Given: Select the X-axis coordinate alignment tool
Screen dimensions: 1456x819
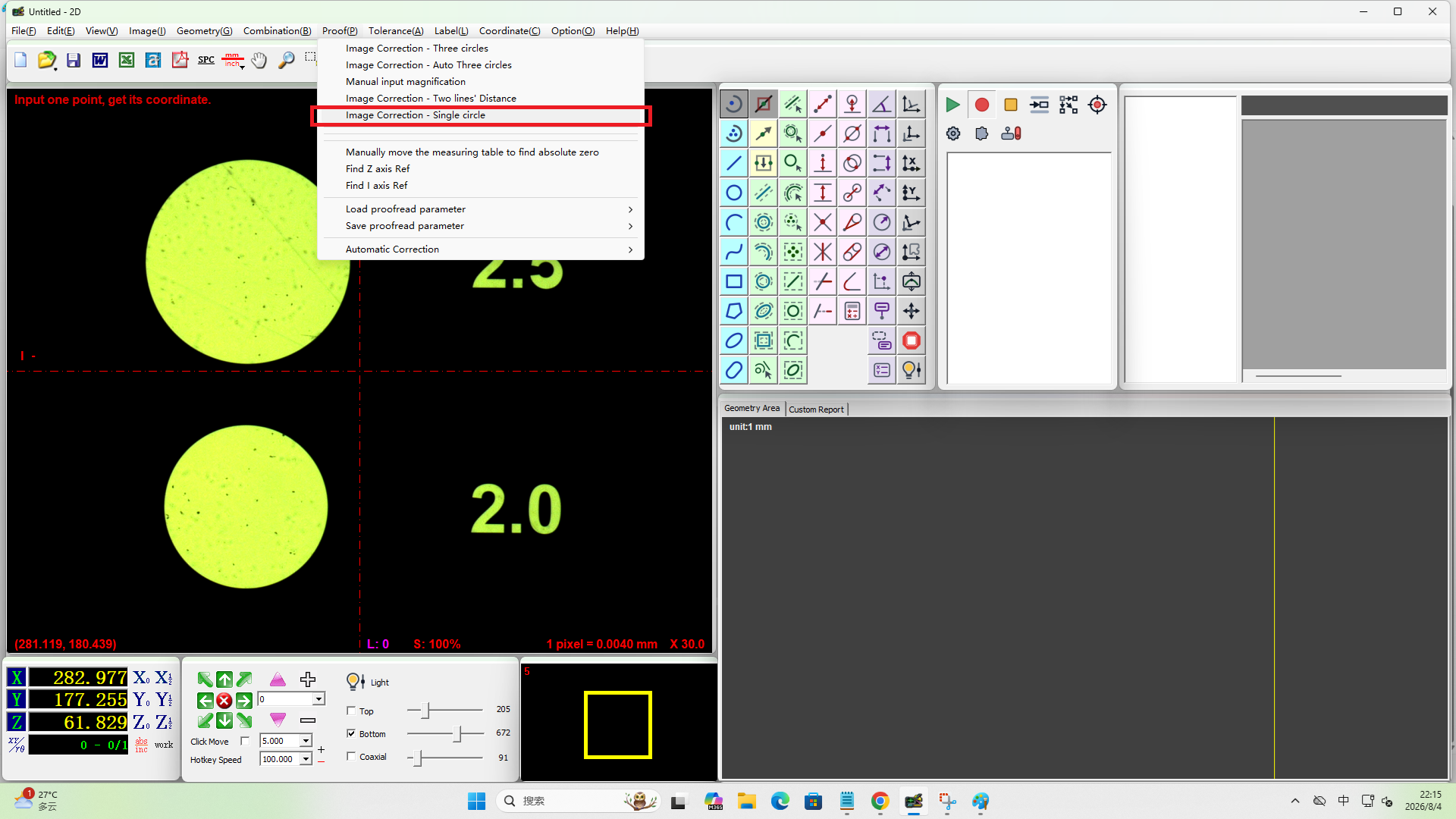Looking at the screenshot, I should [x=912, y=163].
